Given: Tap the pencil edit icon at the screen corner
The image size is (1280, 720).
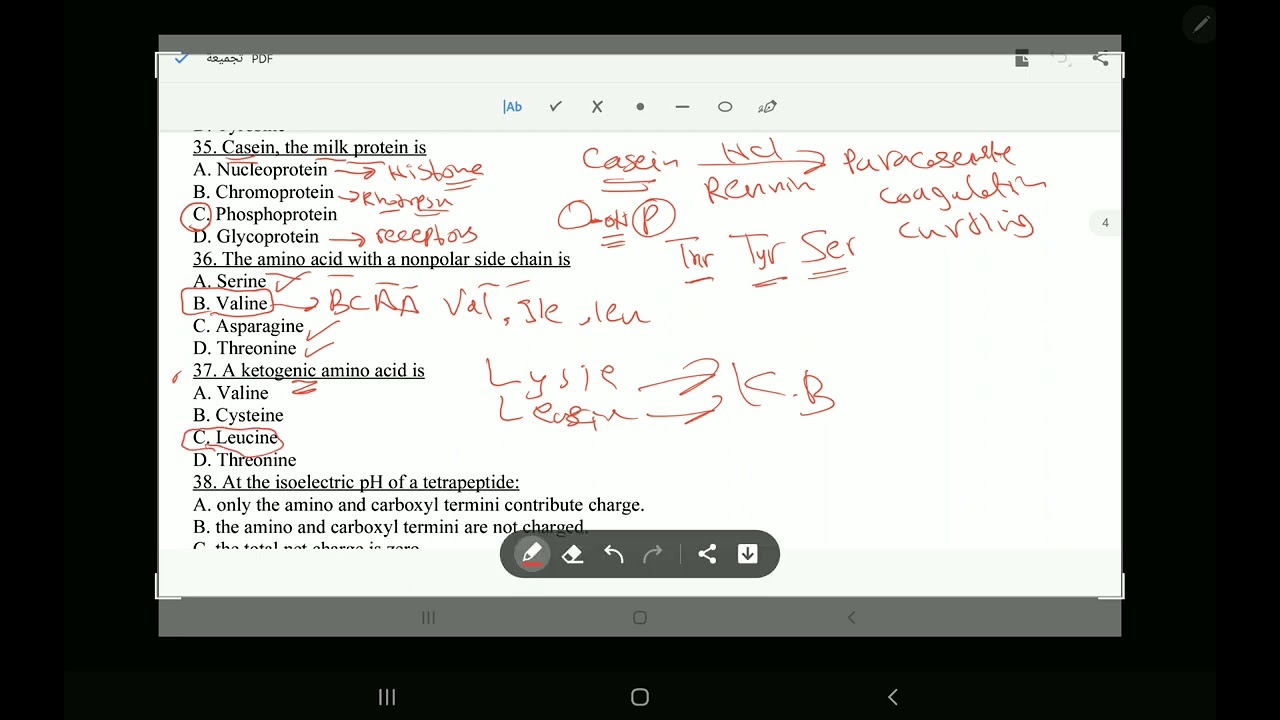Looking at the screenshot, I should tap(1200, 24).
